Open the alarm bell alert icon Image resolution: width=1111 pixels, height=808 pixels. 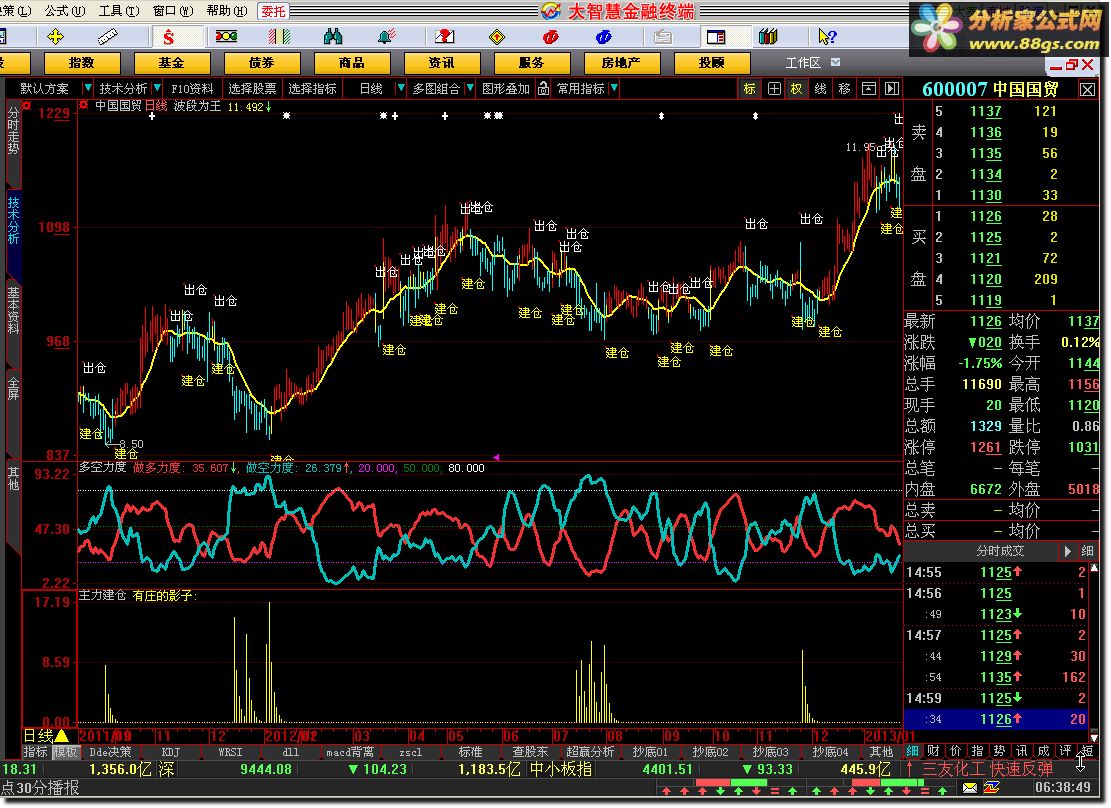coord(386,36)
